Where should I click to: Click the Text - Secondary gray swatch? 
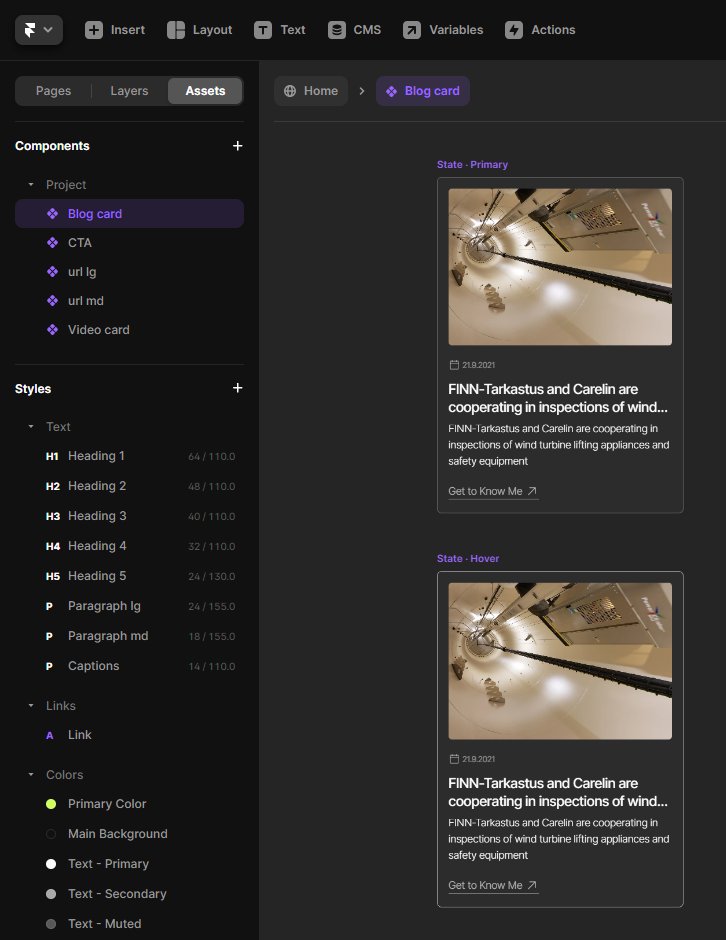click(x=51, y=894)
